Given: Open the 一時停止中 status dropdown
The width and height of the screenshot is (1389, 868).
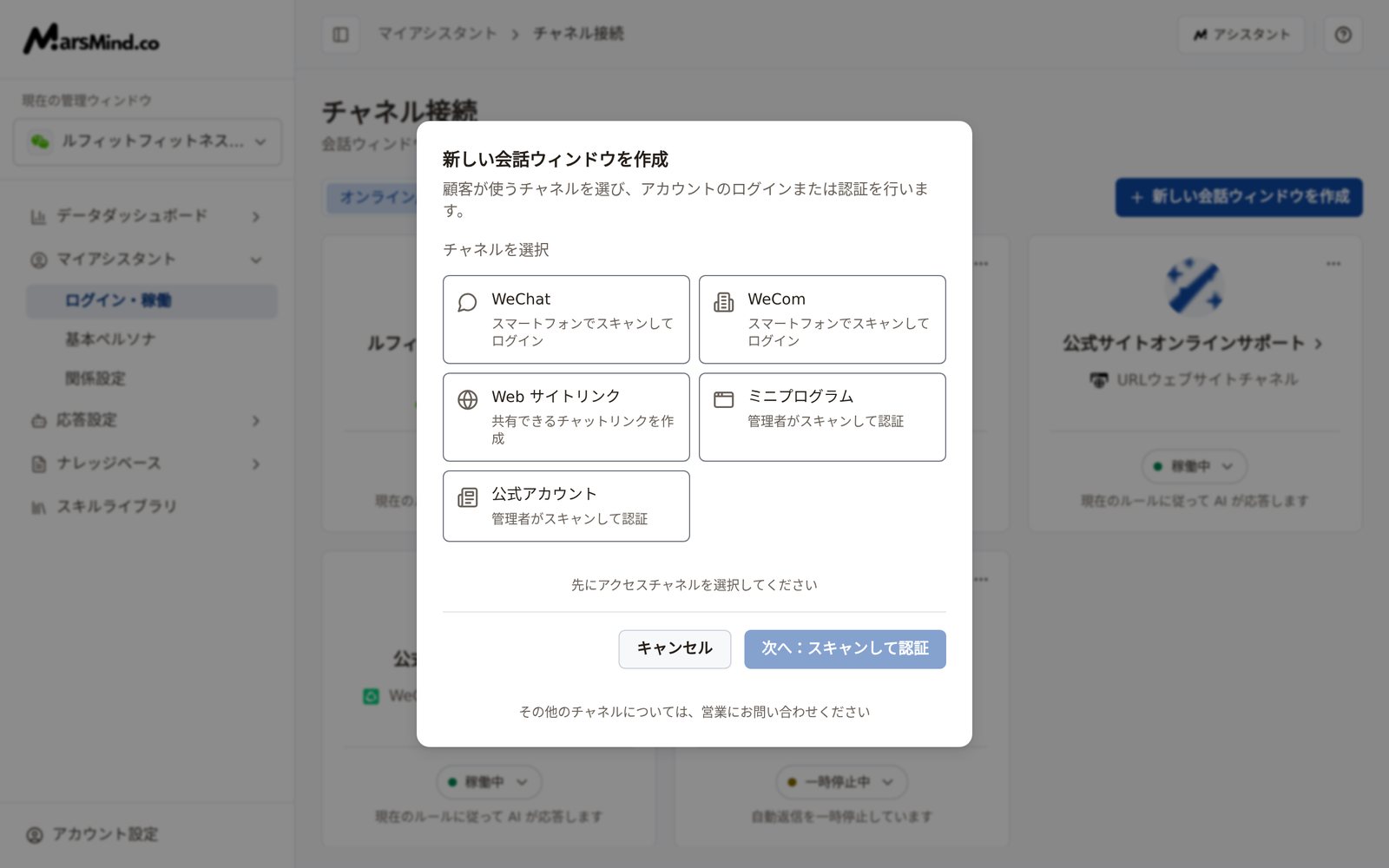Looking at the screenshot, I should 842,782.
